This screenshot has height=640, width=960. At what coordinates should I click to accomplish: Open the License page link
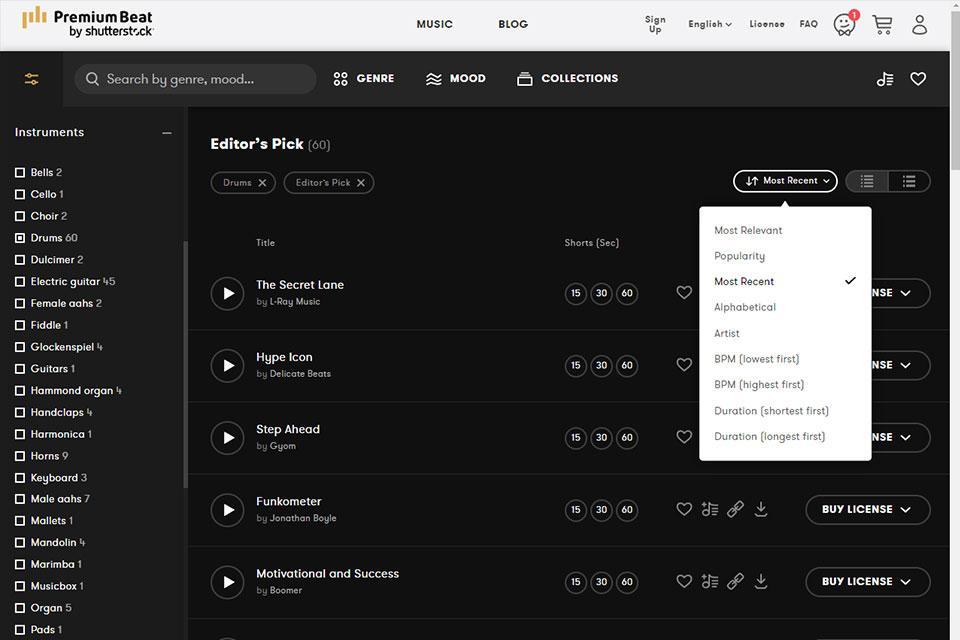click(x=767, y=24)
